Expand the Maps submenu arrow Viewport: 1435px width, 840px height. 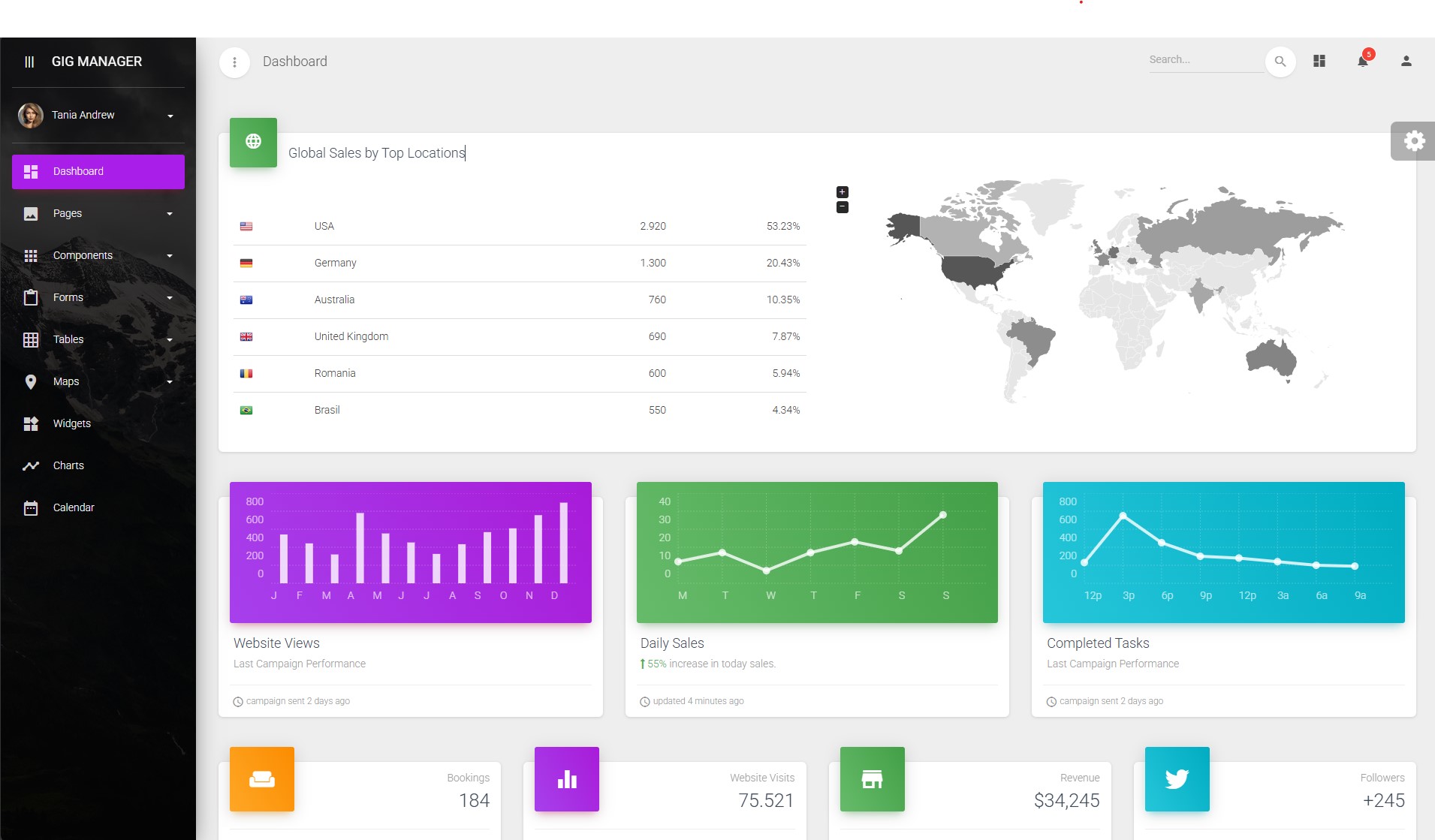coord(170,382)
